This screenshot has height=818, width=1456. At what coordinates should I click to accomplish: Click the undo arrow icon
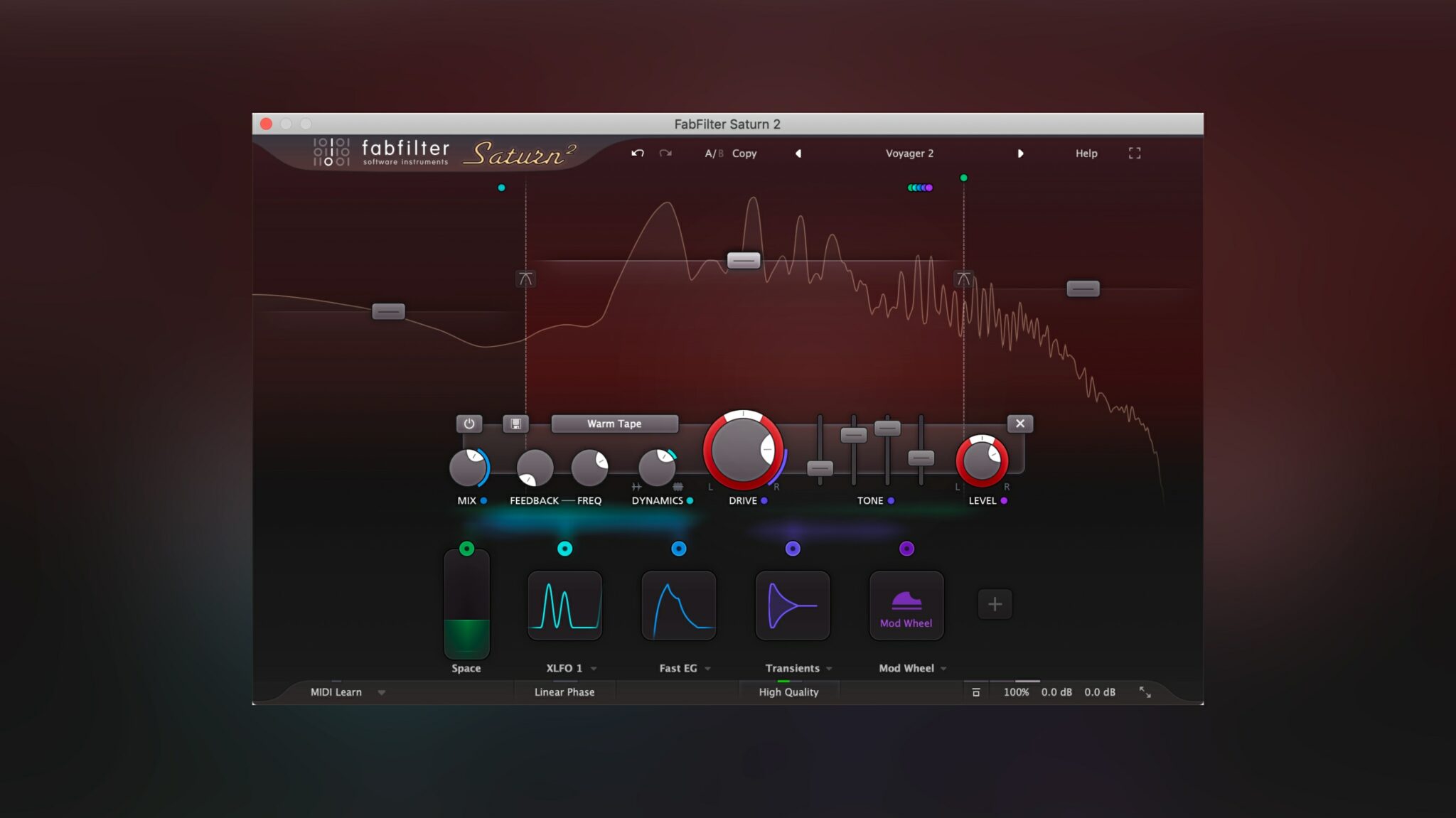tap(638, 153)
